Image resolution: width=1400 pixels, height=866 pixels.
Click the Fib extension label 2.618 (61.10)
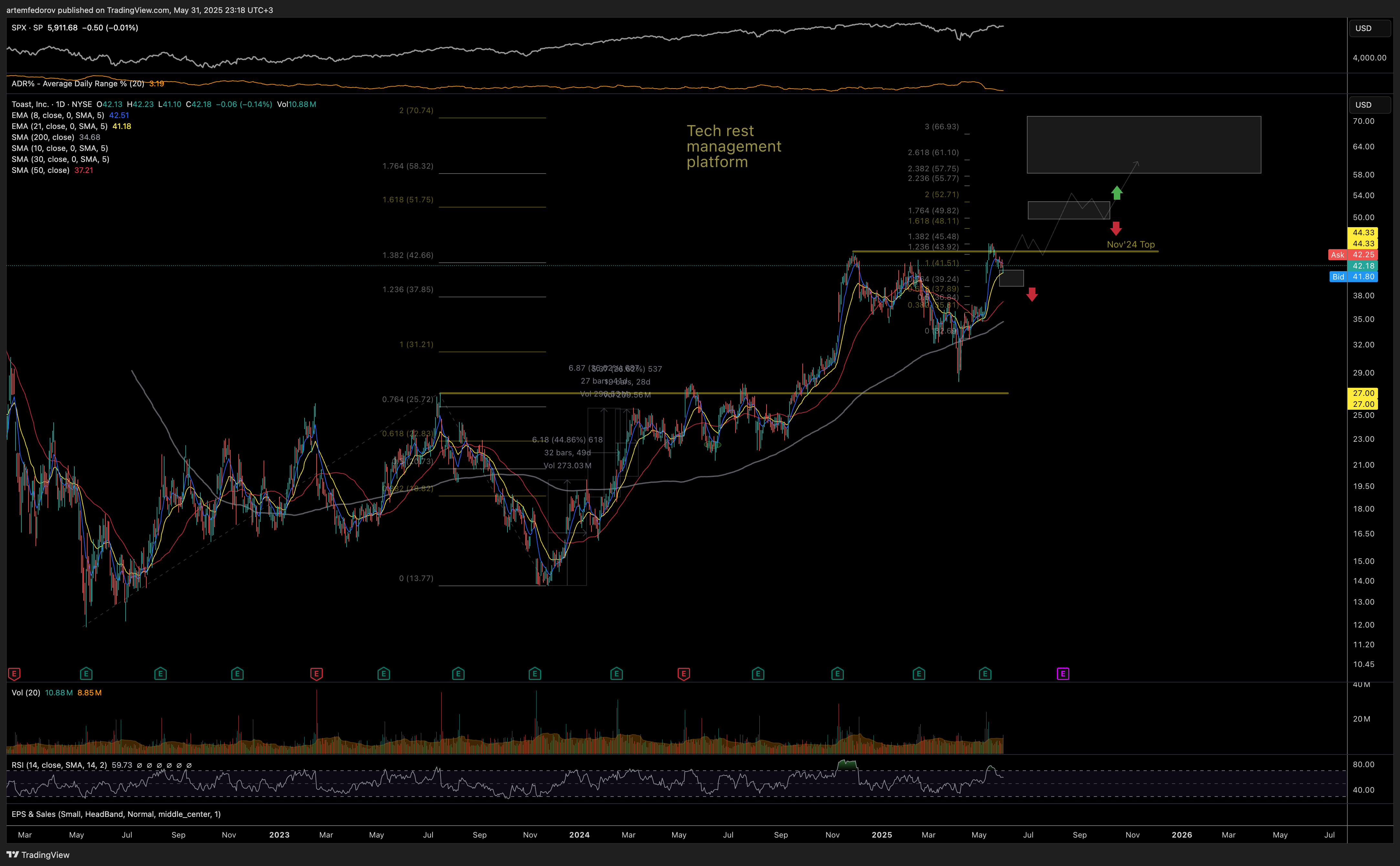point(933,152)
